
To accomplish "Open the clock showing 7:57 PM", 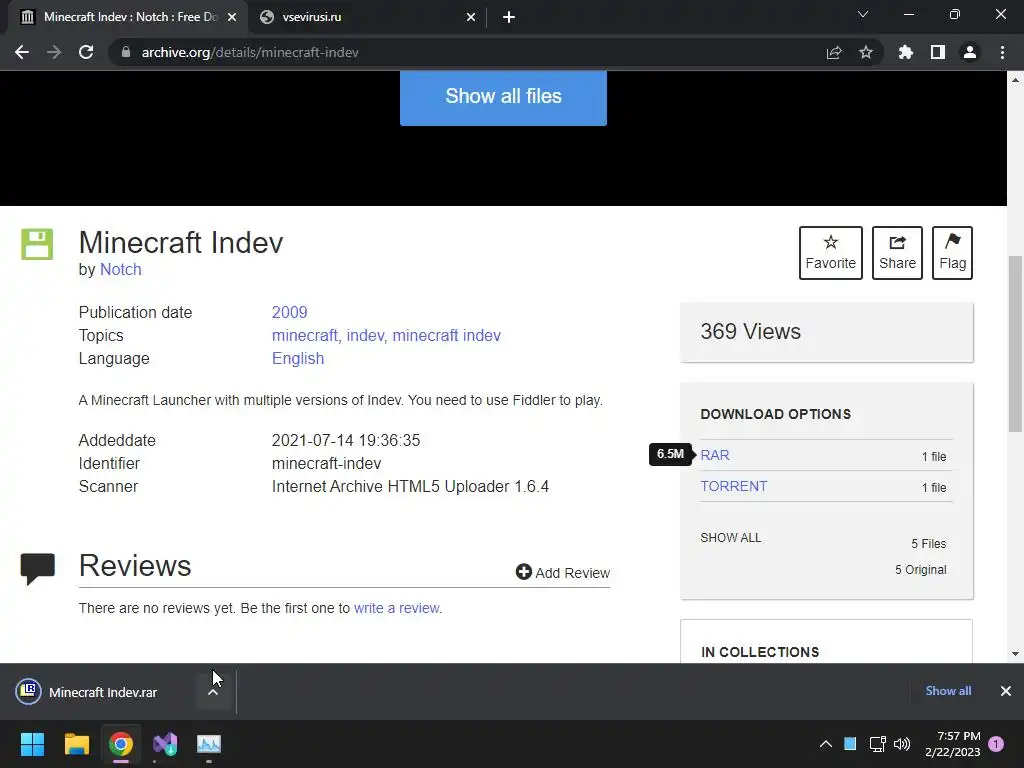I will (952, 744).
